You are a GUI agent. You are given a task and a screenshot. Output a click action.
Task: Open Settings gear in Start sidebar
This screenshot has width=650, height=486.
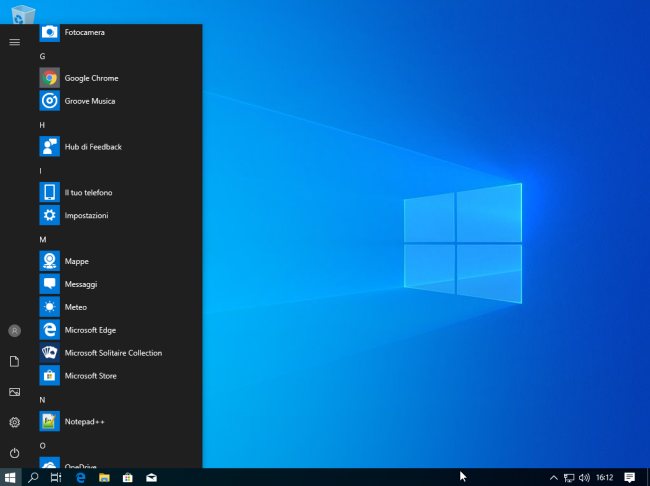click(x=14, y=423)
